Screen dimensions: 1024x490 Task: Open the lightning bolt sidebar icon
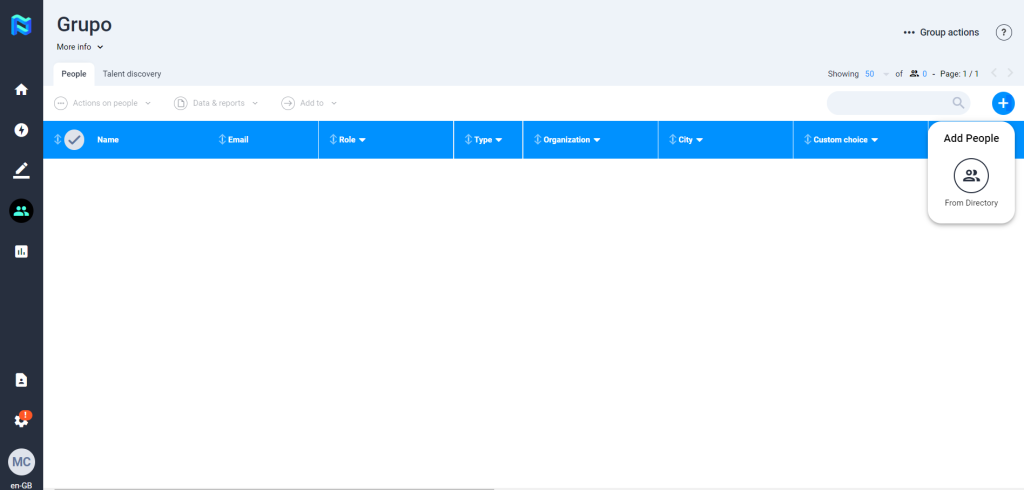[21, 130]
